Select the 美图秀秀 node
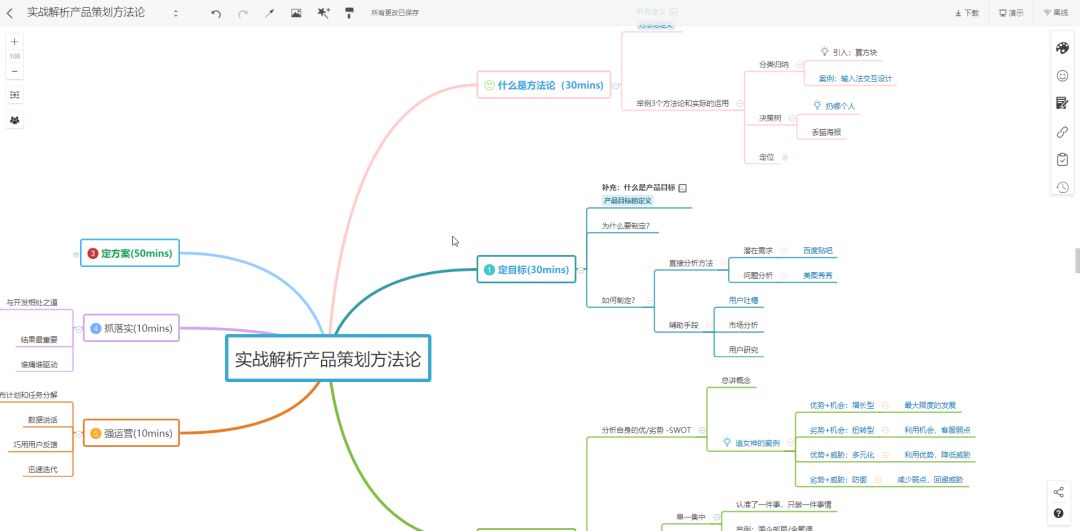This screenshot has height=531, width=1080. click(x=818, y=275)
